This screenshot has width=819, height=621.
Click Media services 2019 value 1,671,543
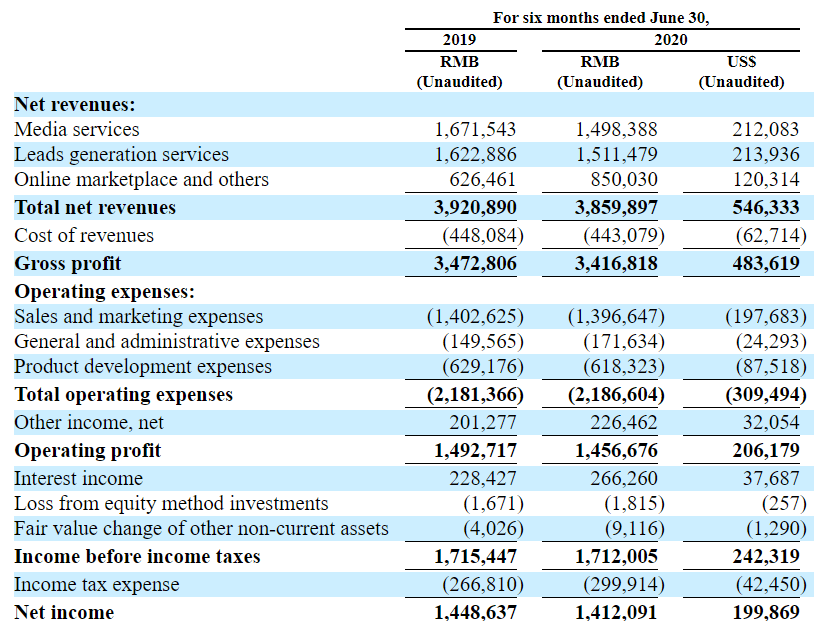(475, 130)
